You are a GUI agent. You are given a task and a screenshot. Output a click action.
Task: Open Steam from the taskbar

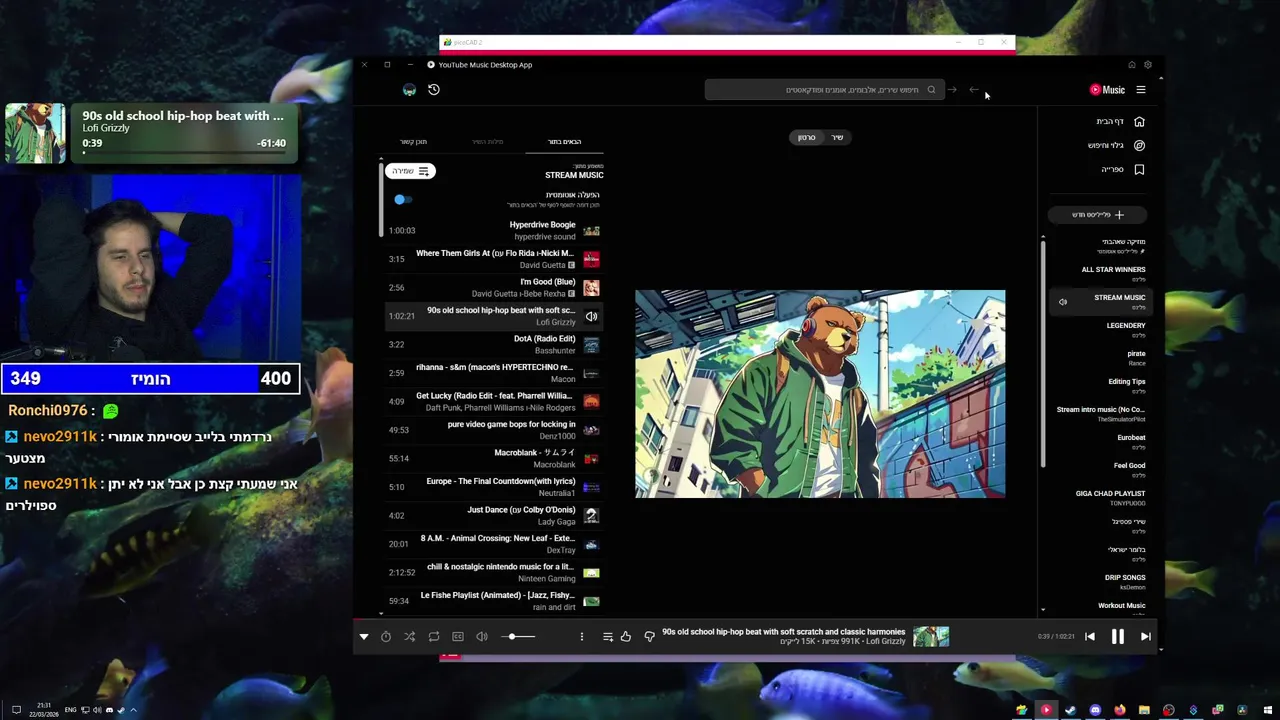coord(1070,710)
